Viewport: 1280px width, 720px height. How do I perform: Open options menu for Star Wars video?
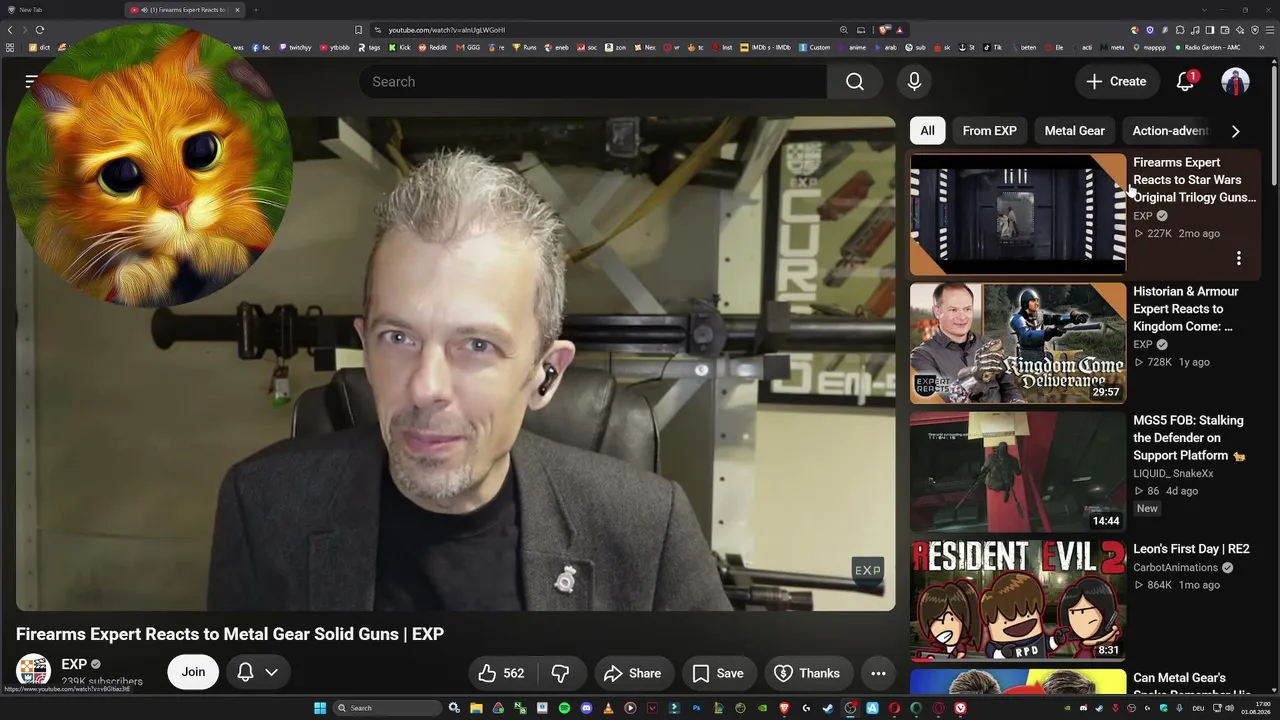tap(1238, 258)
